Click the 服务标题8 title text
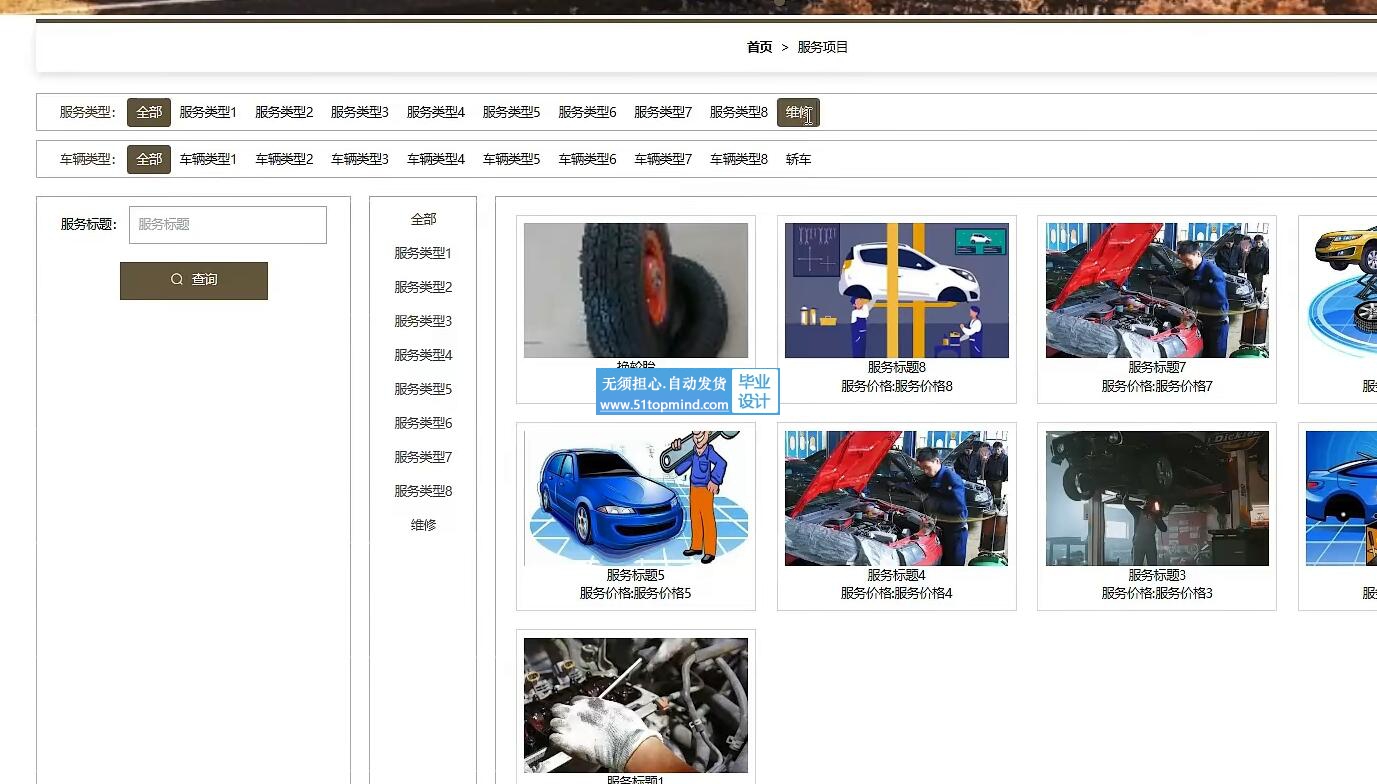Viewport: 1377px width, 784px height. click(897, 368)
